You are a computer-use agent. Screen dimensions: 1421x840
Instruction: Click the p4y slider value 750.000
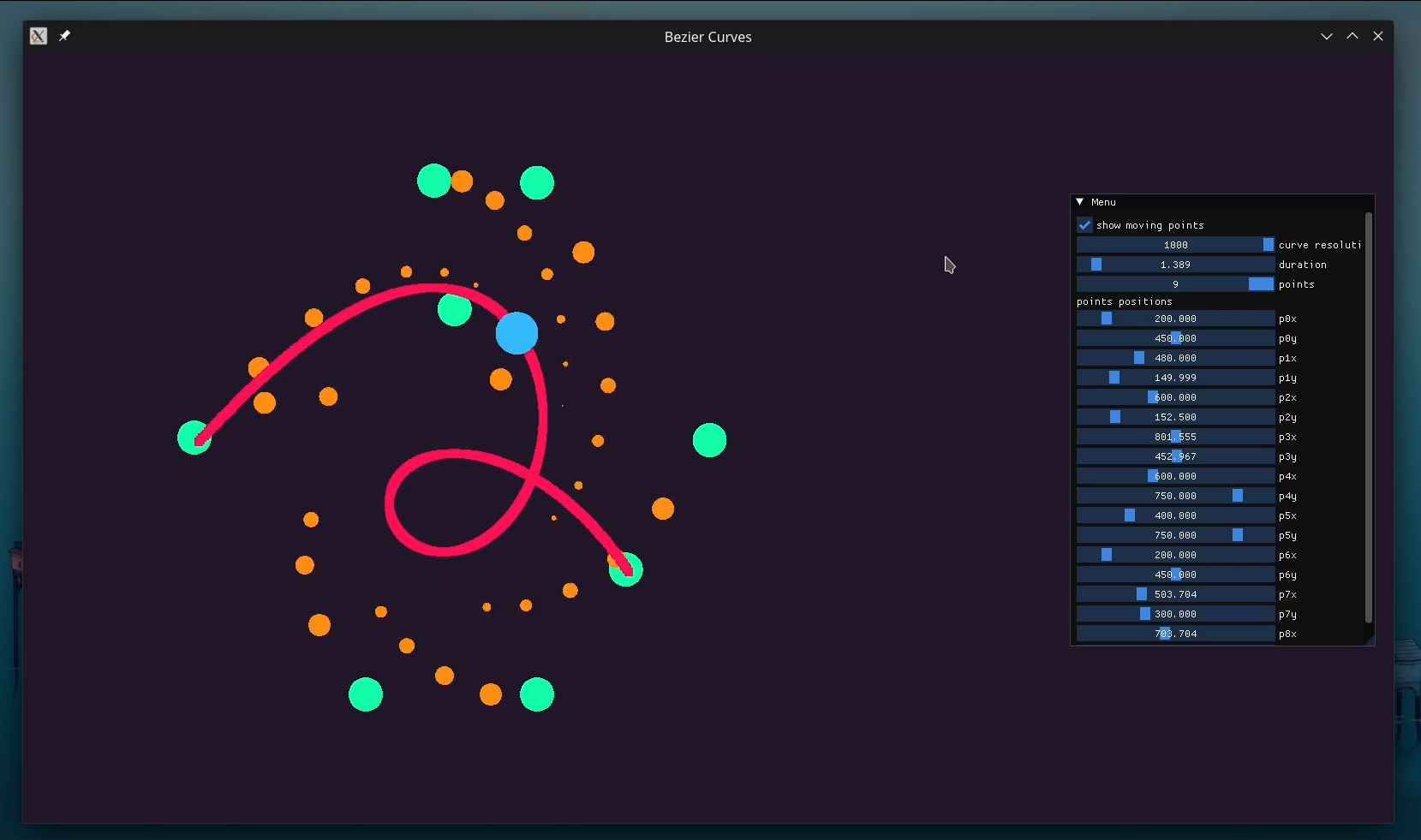click(x=1175, y=496)
